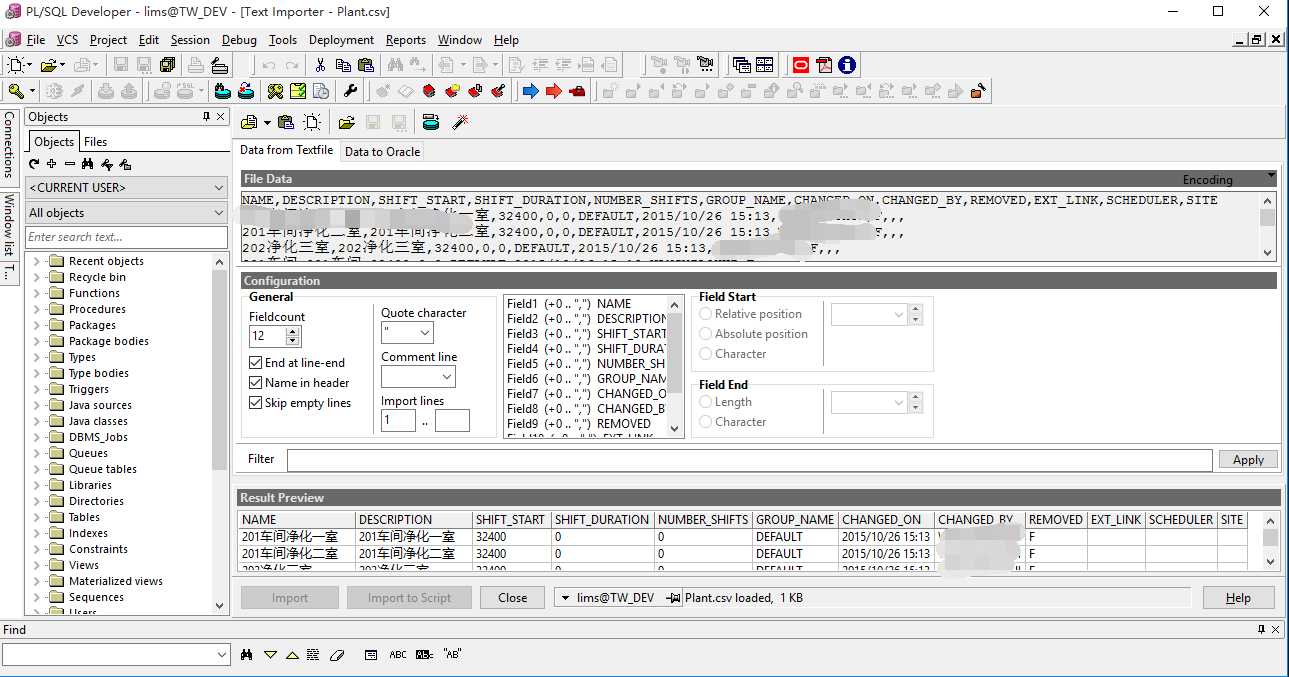
Task: Open the All objects filter dropdown
Action: 126,213
